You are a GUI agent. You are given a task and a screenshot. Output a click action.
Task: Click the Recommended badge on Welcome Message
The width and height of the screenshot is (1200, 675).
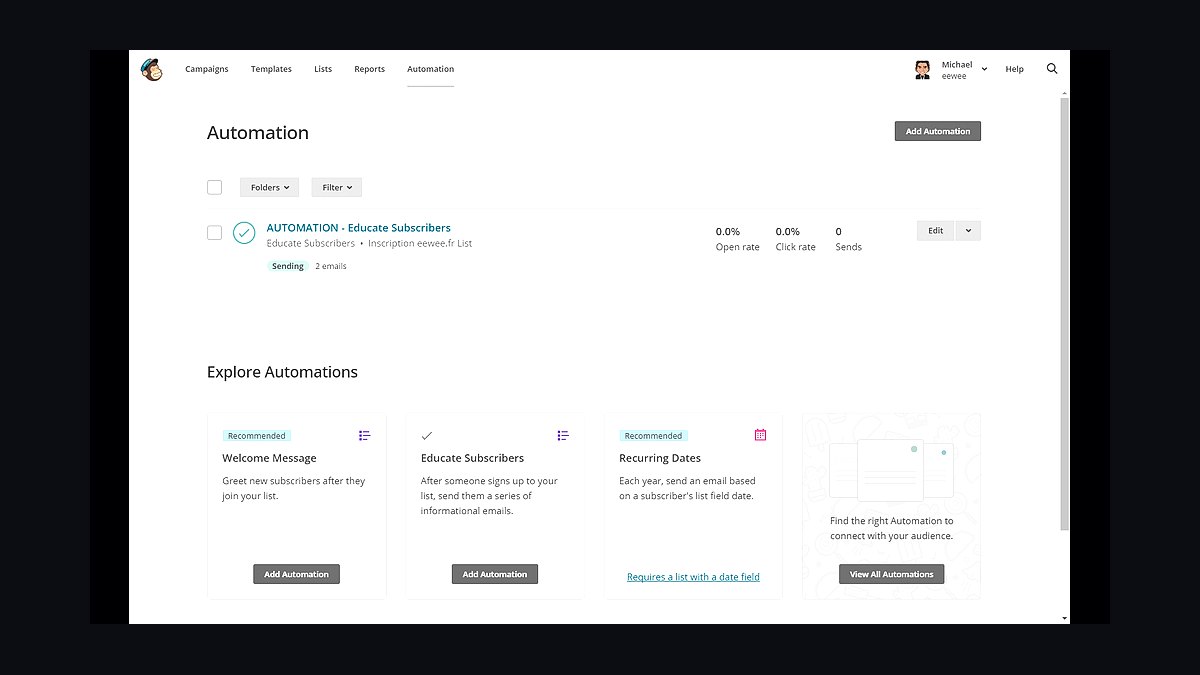click(x=256, y=436)
